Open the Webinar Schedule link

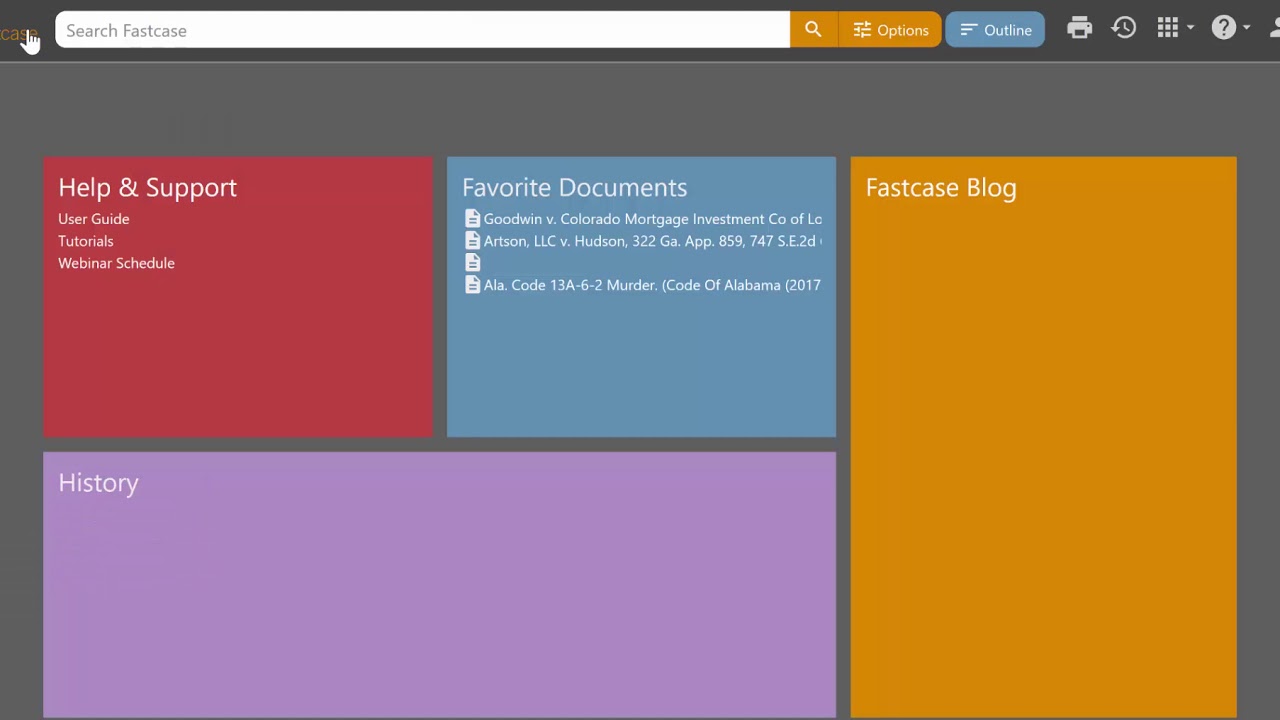click(116, 263)
